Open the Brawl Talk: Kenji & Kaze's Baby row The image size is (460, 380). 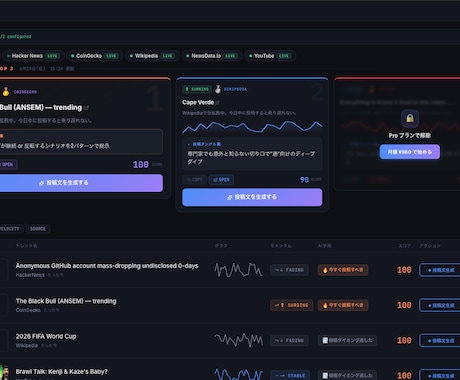[62, 372]
